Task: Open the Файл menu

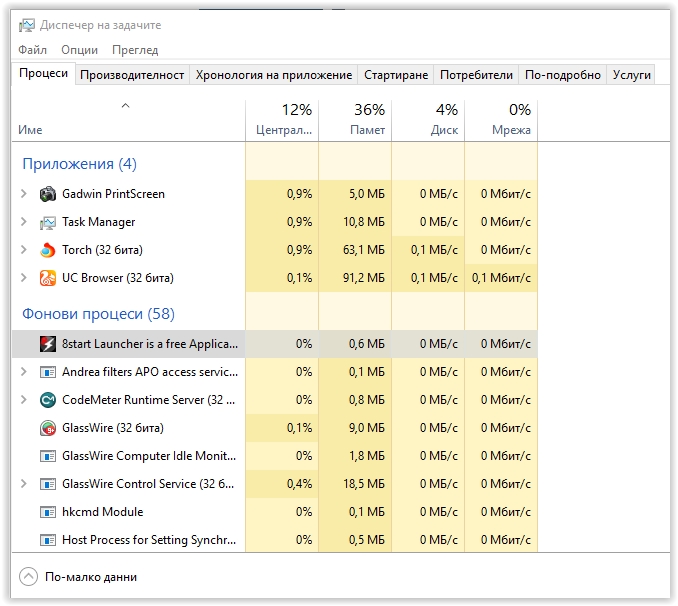Action: (32, 50)
